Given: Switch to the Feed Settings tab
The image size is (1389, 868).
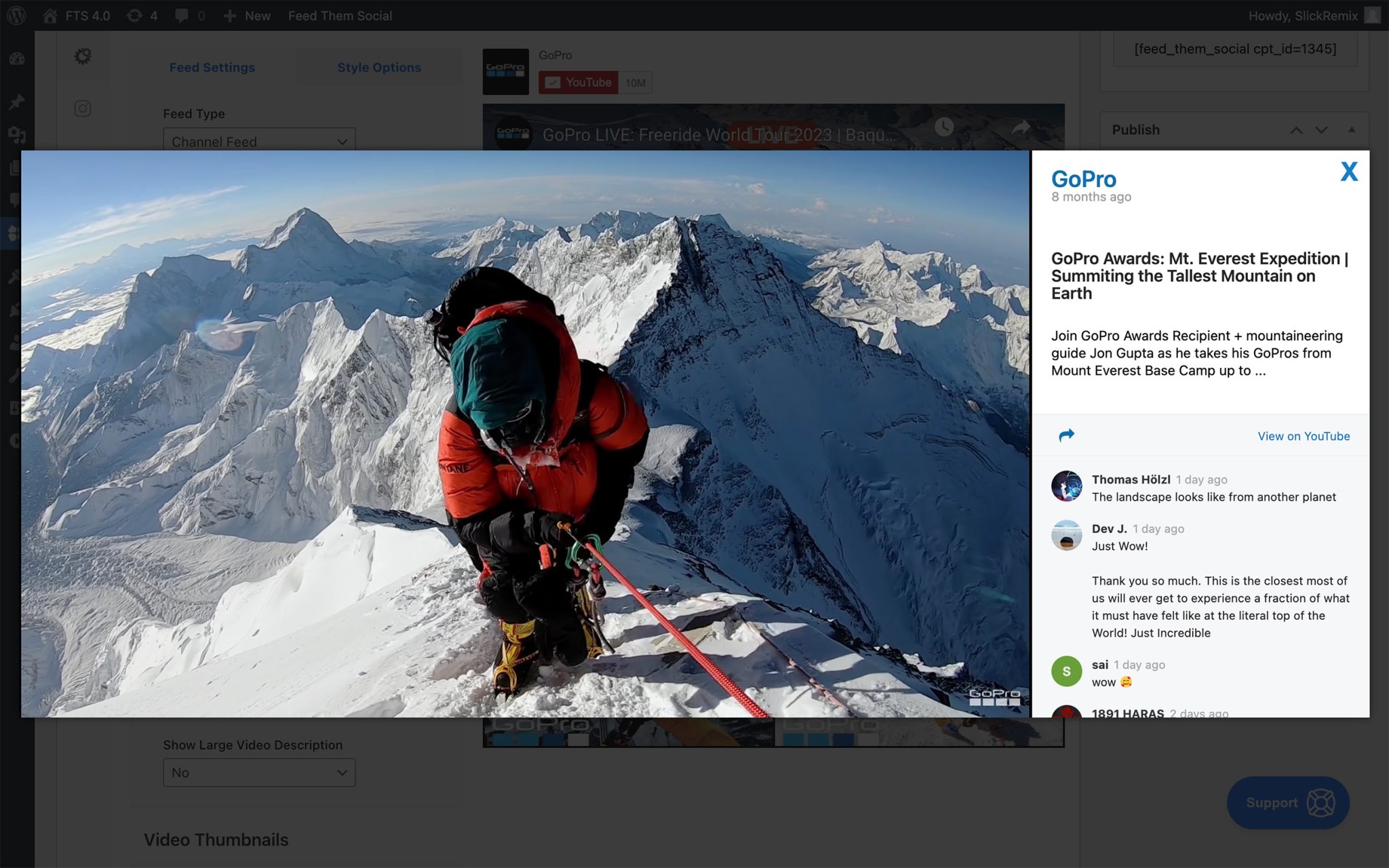Looking at the screenshot, I should 212,67.
